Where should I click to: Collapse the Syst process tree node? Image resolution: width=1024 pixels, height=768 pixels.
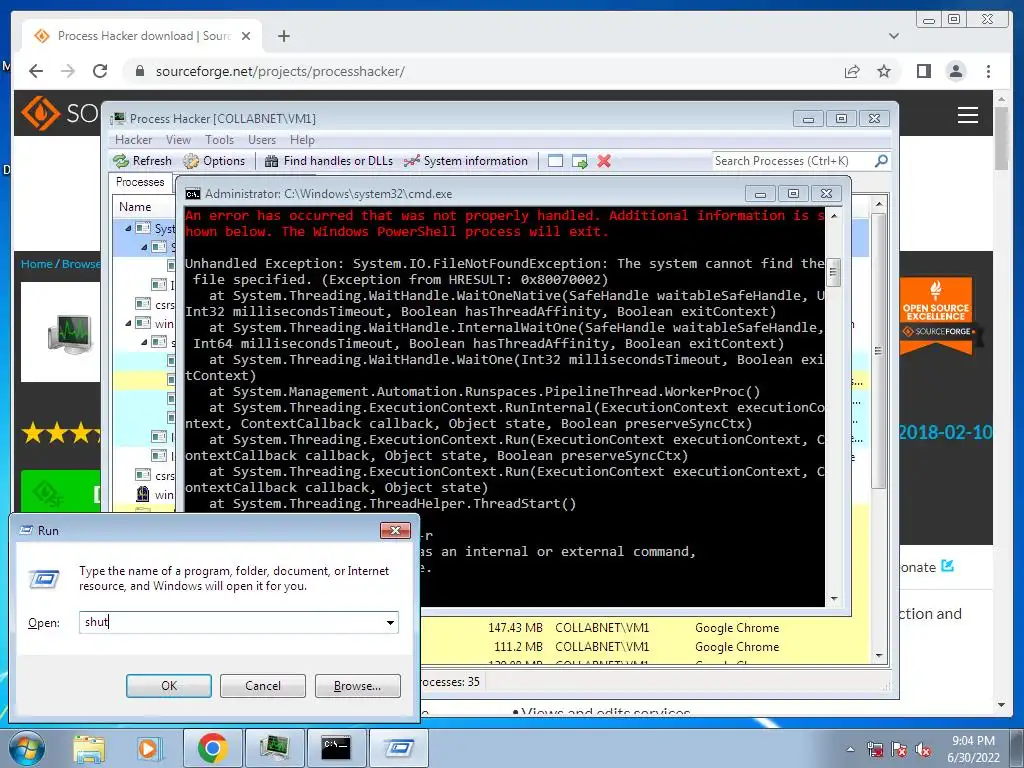[x=128, y=228]
